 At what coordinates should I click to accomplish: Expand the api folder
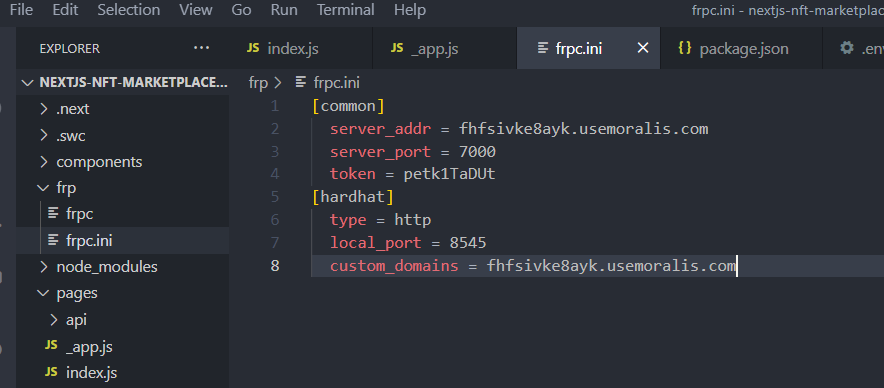tap(122, 320)
